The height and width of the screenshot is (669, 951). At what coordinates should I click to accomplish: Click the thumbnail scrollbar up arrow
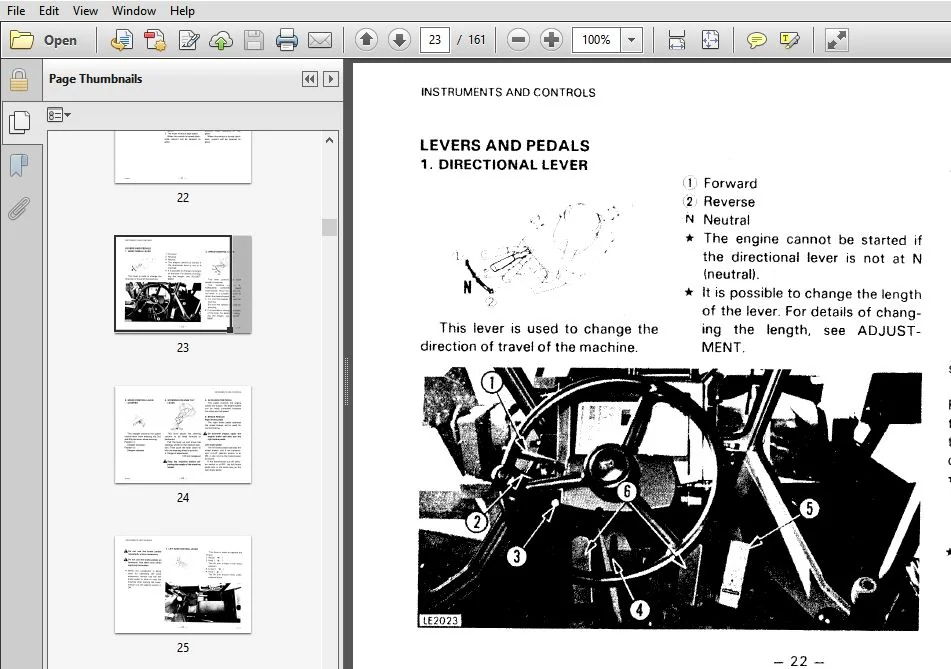coord(329,140)
